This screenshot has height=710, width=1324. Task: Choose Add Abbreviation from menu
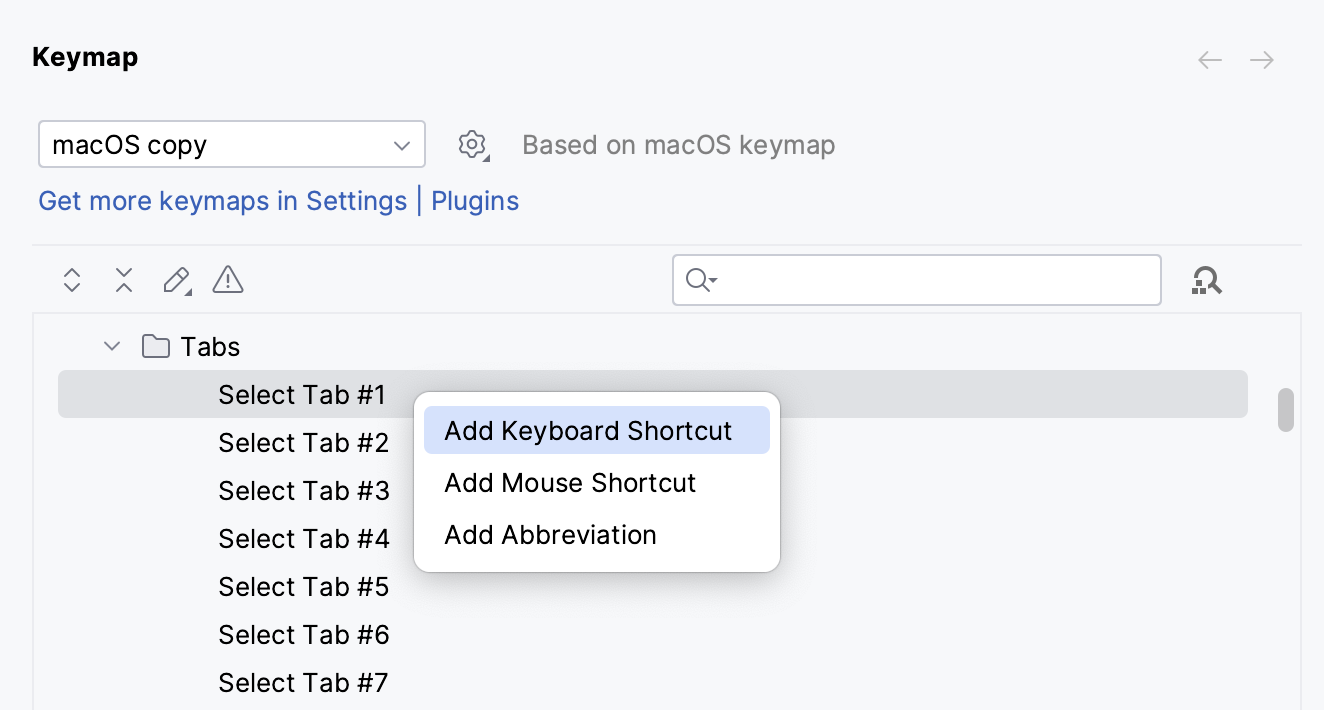click(549, 535)
